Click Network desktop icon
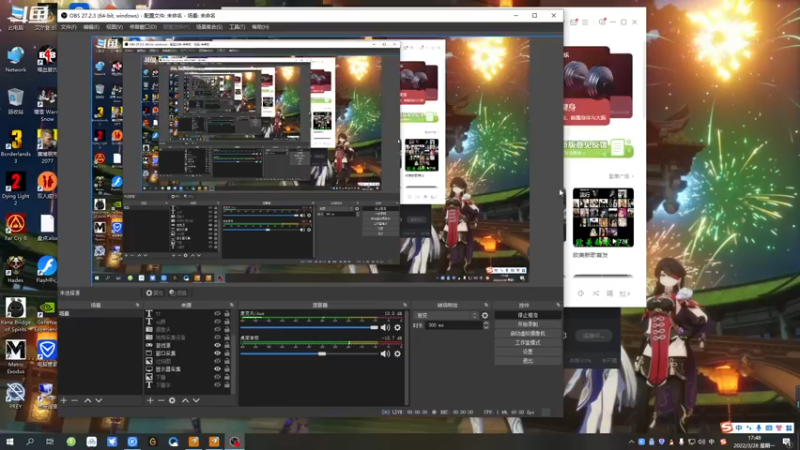The width and height of the screenshot is (800, 450). (x=16, y=59)
